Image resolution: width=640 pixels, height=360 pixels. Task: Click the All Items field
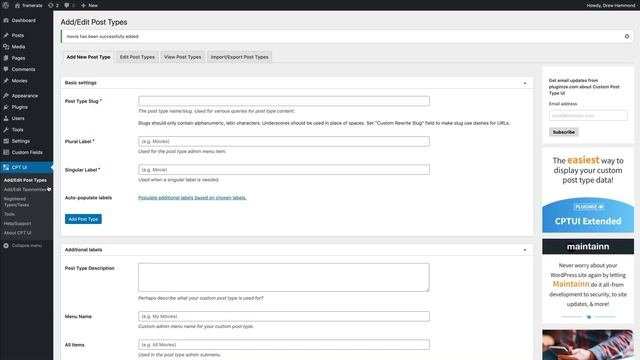(284, 344)
